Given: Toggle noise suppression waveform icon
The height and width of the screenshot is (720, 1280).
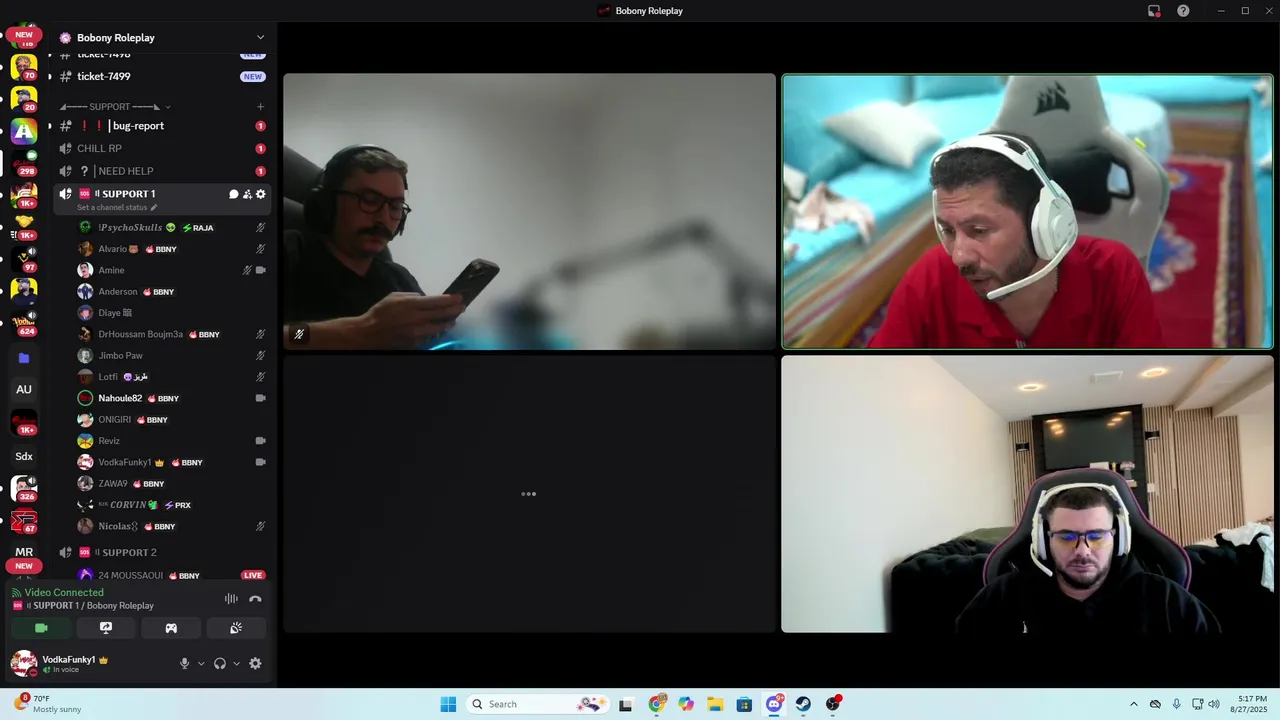Looking at the screenshot, I should point(231,599).
